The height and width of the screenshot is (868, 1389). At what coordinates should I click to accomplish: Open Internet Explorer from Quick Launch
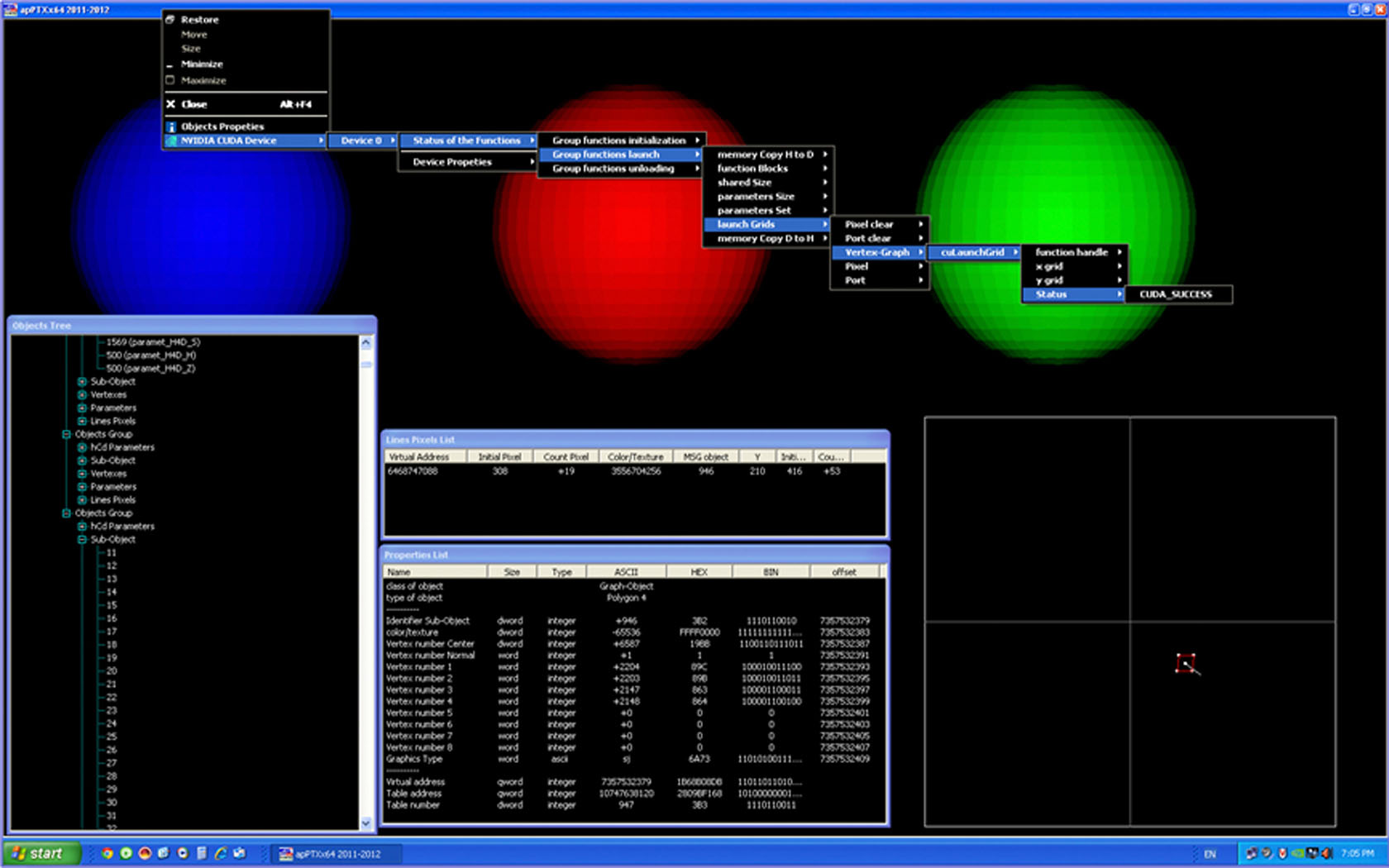click(x=221, y=853)
